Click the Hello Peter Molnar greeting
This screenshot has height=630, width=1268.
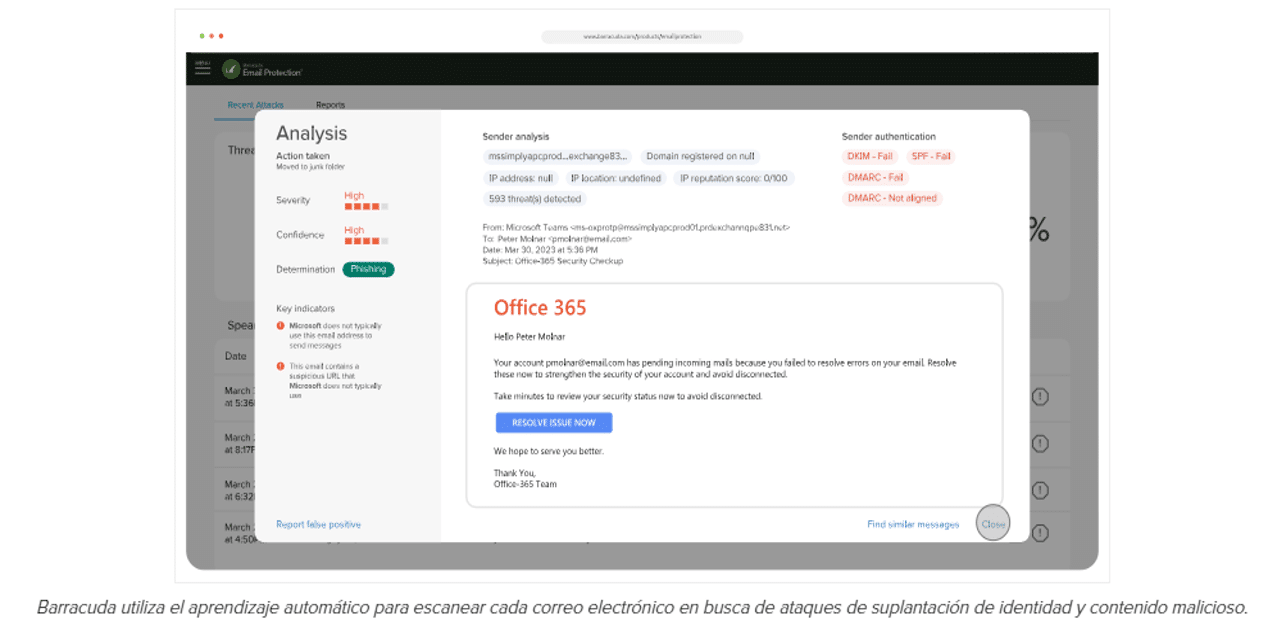point(530,337)
